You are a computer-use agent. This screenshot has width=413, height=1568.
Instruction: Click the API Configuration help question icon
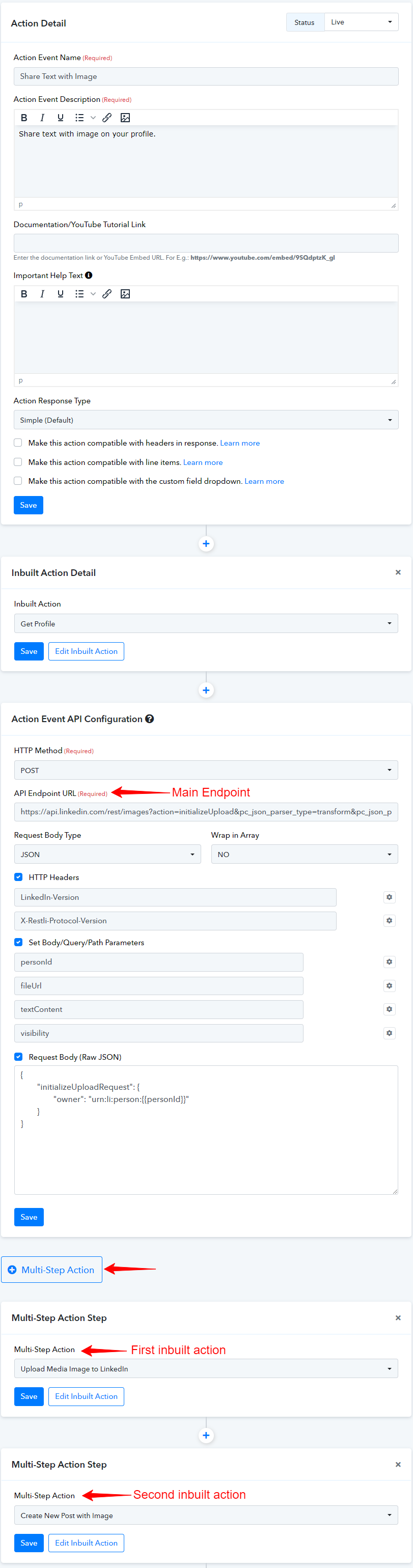(x=150, y=719)
